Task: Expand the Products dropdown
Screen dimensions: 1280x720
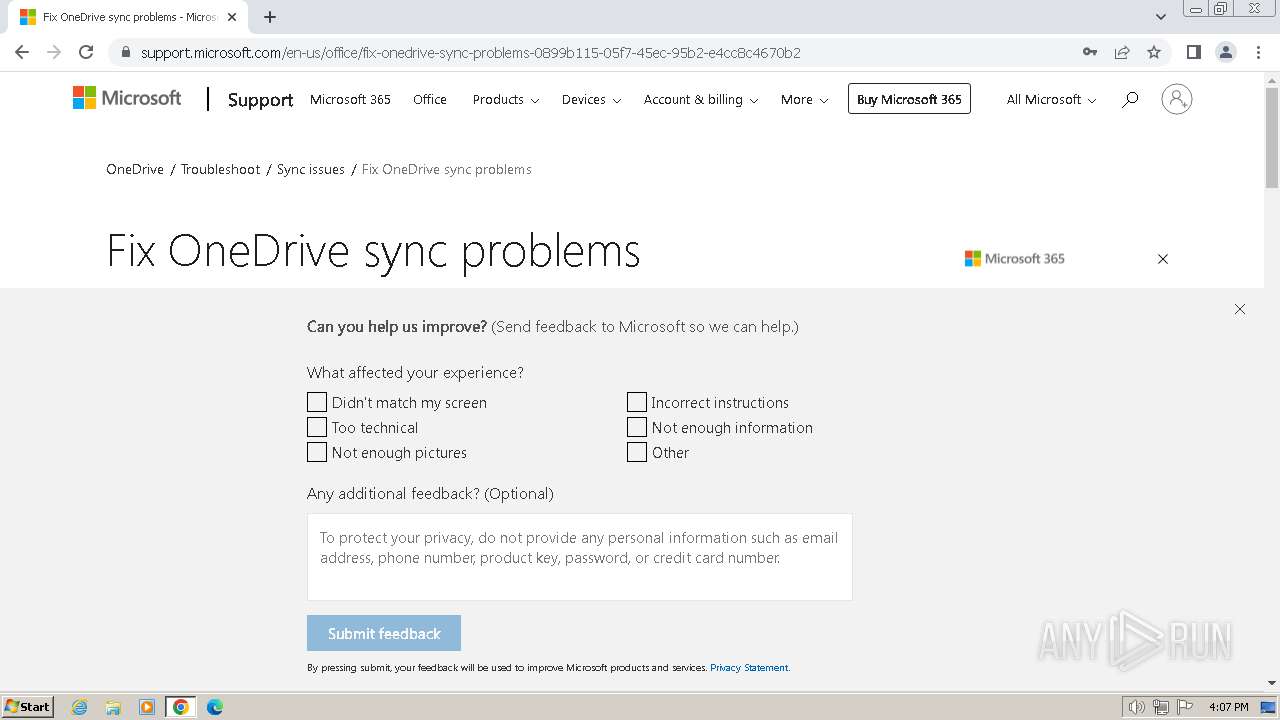Action: tap(505, 99)
